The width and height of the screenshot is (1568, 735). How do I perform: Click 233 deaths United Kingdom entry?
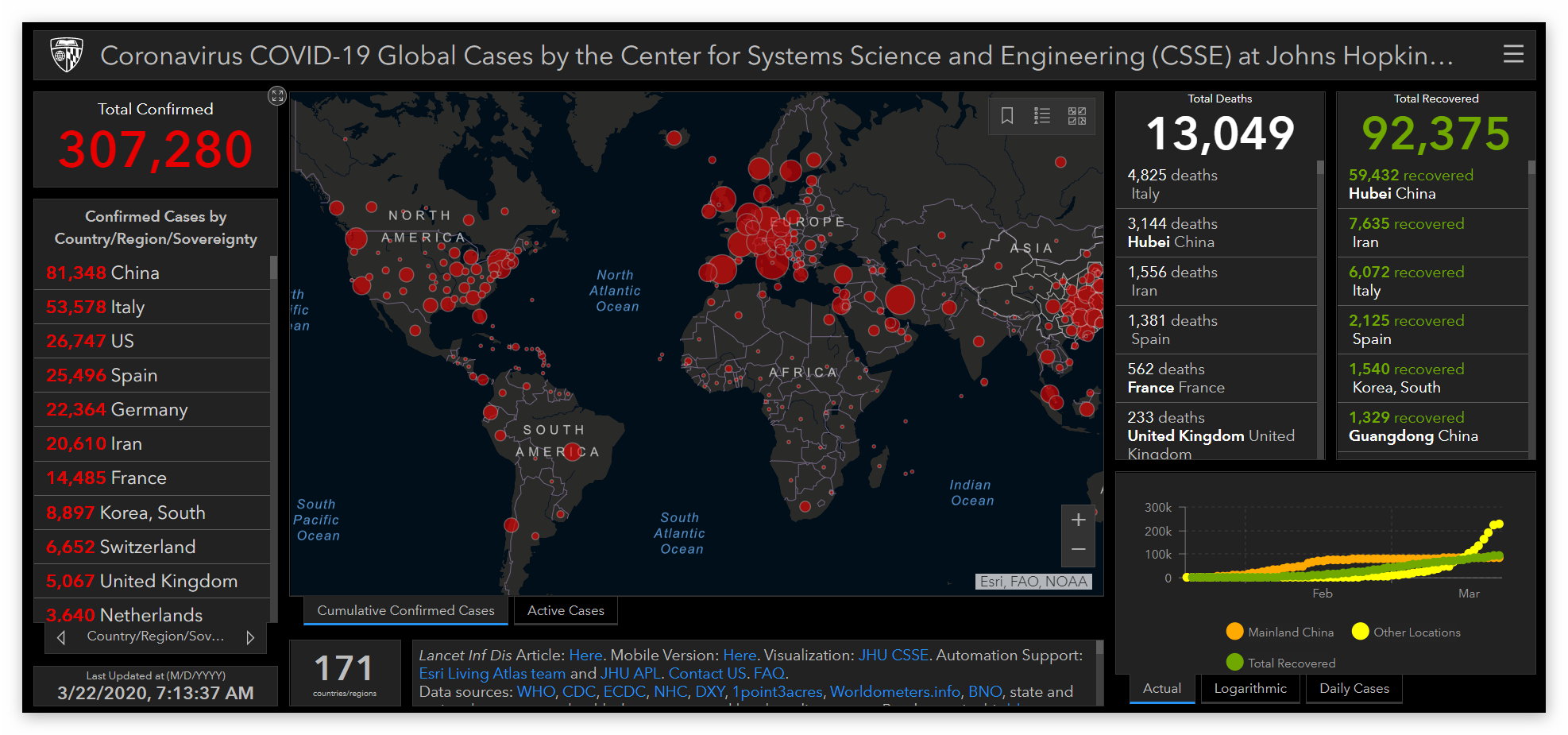1216,431
